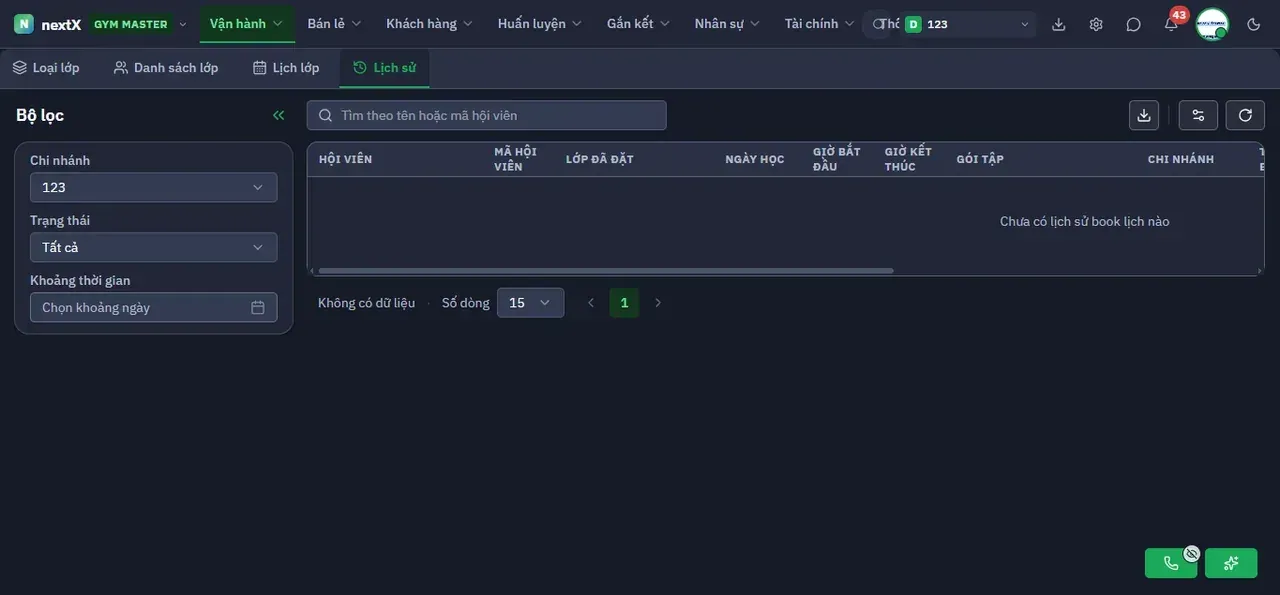Screen dimensions: 1280x595
Task: Click the Chọn khoảng ngày date field
Action: pos(154,307)
